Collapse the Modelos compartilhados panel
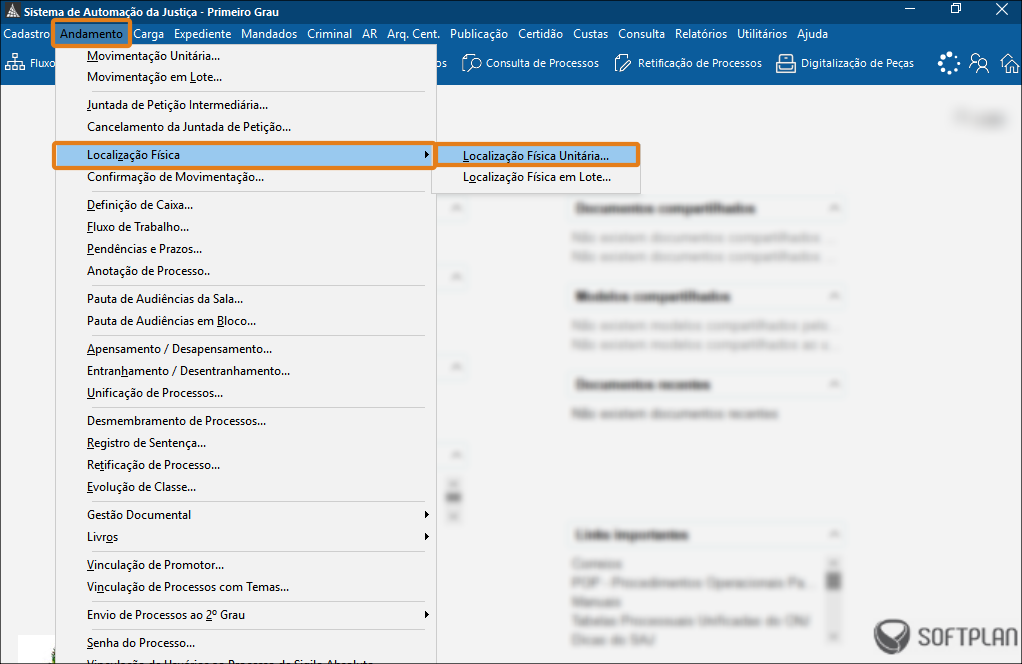The height and width of the screenshot is (664, 1022). [x=834, y=296]
